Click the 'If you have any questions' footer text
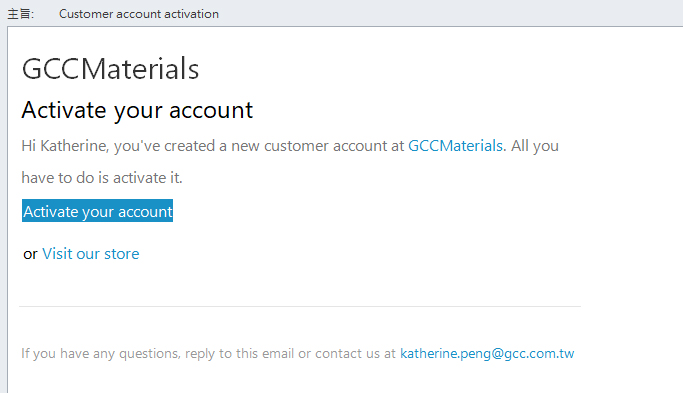 pyautogui.click(x=100, y=353)
